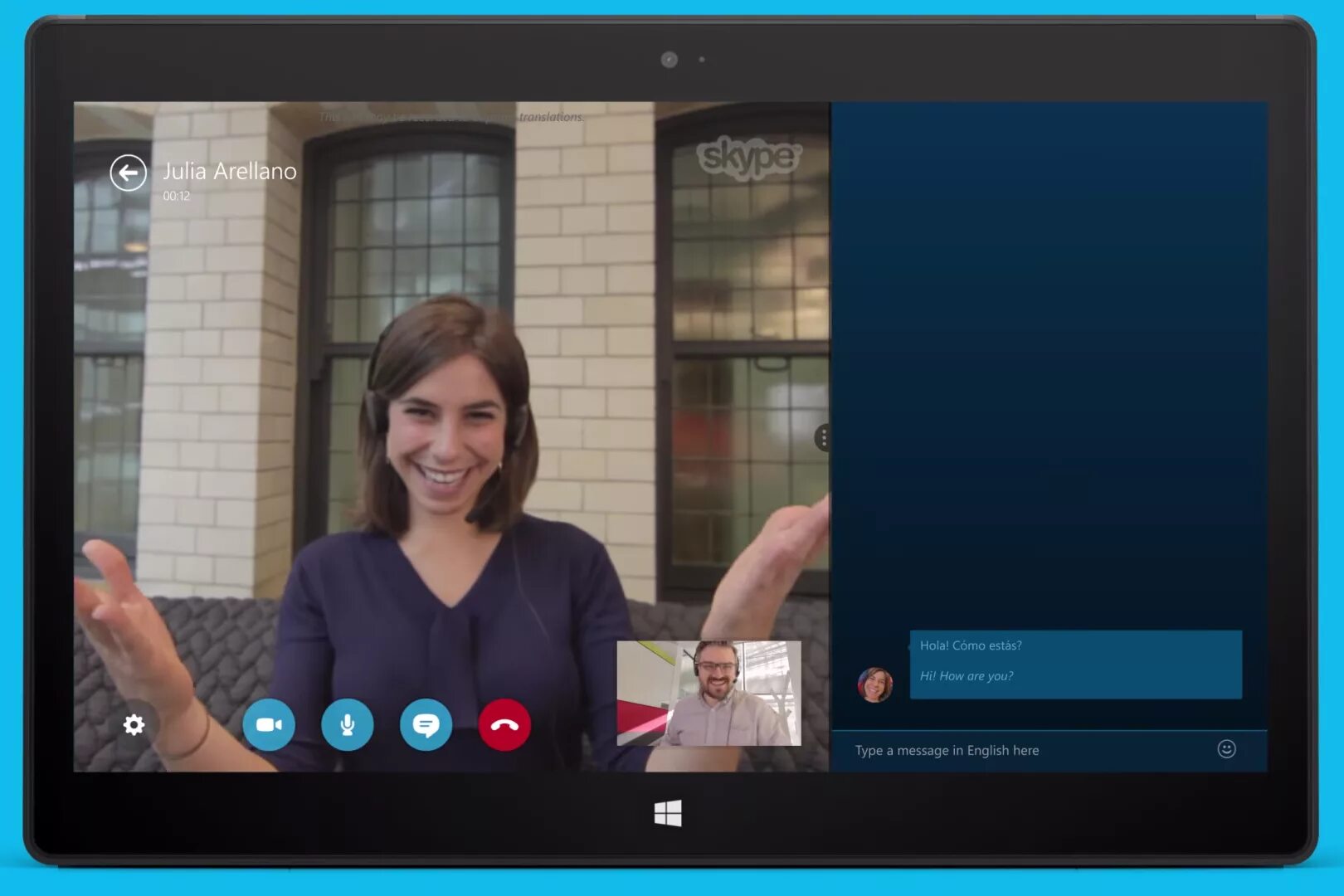This screenshot has width=1344, height=896.
Task: Click the back arrow next to Julia Arellano
Action: coord(129,172)
